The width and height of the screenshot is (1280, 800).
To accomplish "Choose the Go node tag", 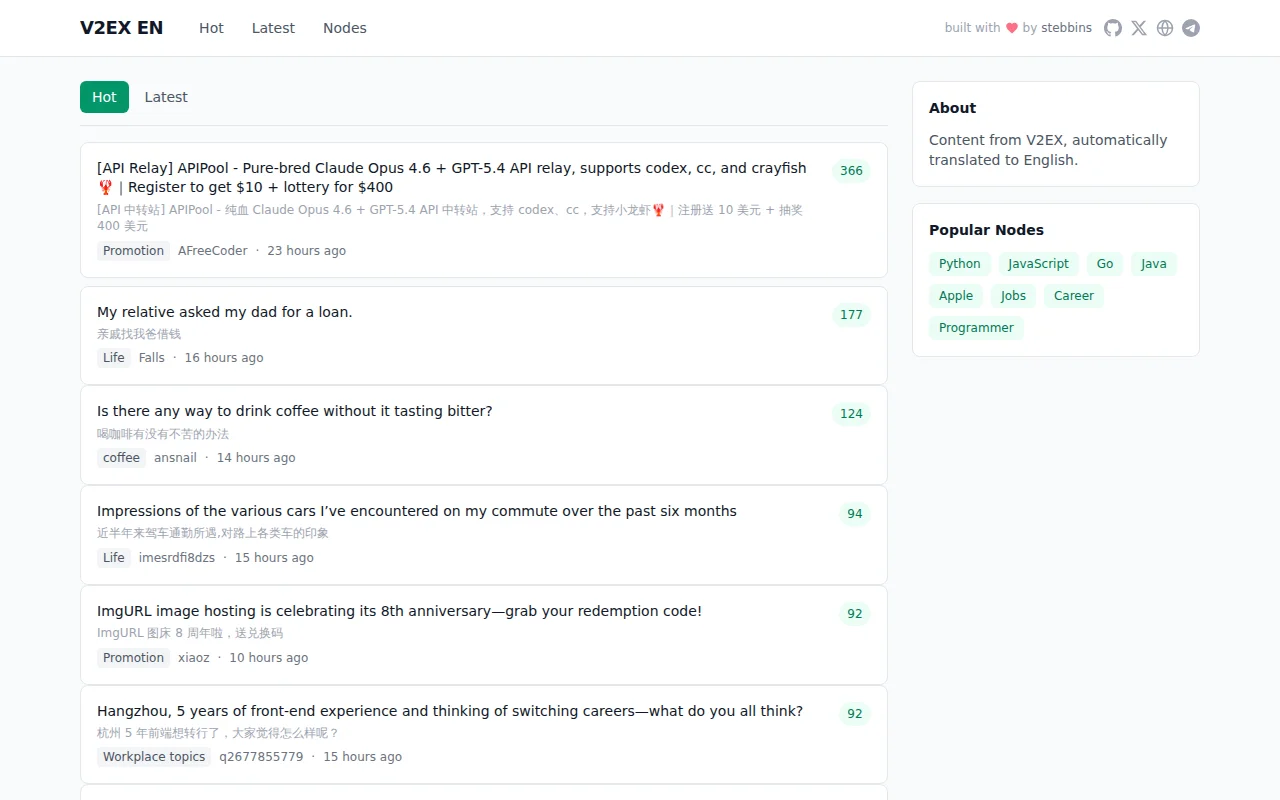I will click(1105, 264).
